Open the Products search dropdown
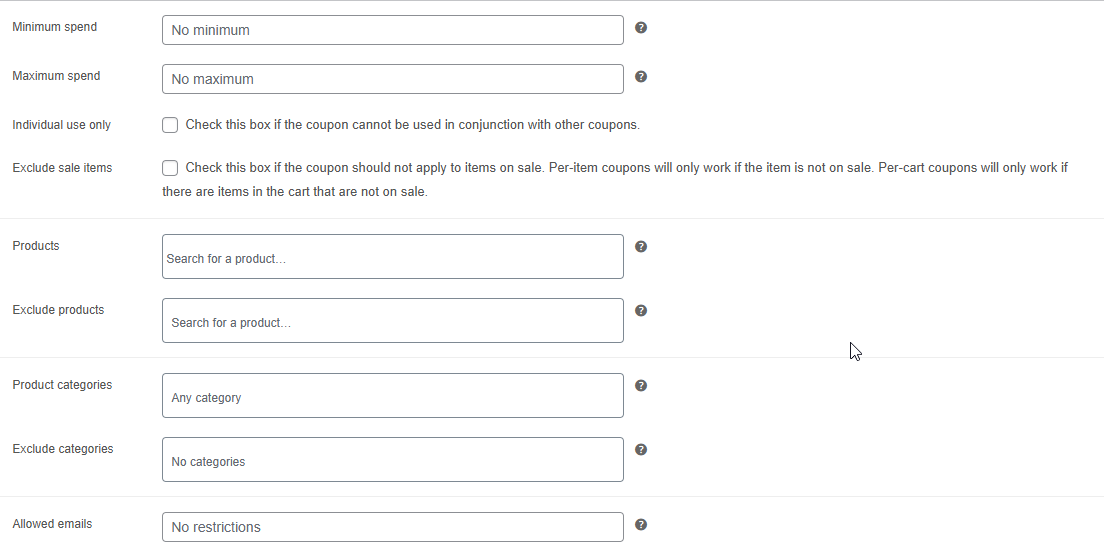Viewport: 1104px width, 555px height. (392, 257)
